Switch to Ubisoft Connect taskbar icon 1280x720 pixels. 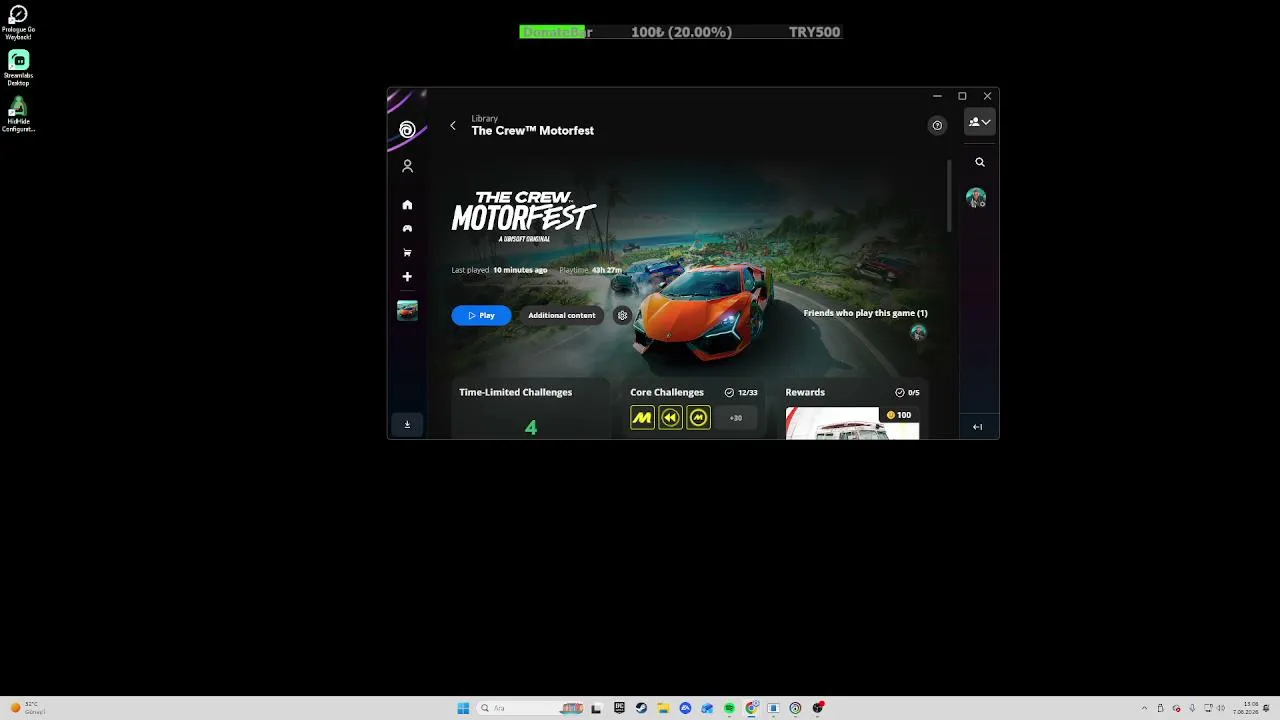pos(795,708)
